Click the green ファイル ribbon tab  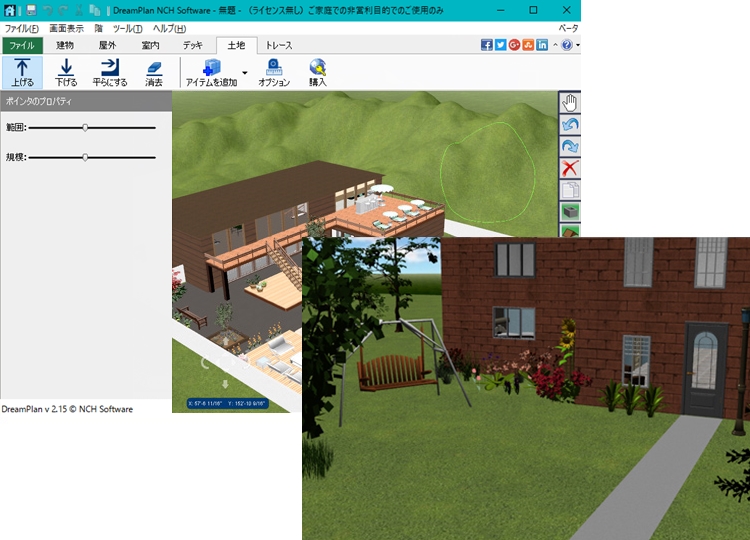tap(22, 45)
